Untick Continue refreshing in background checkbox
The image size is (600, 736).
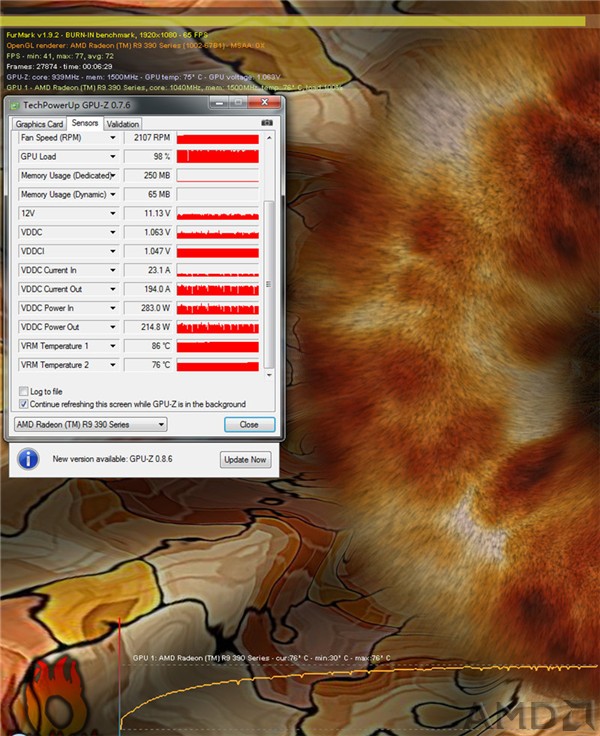(x=23, y=404)
